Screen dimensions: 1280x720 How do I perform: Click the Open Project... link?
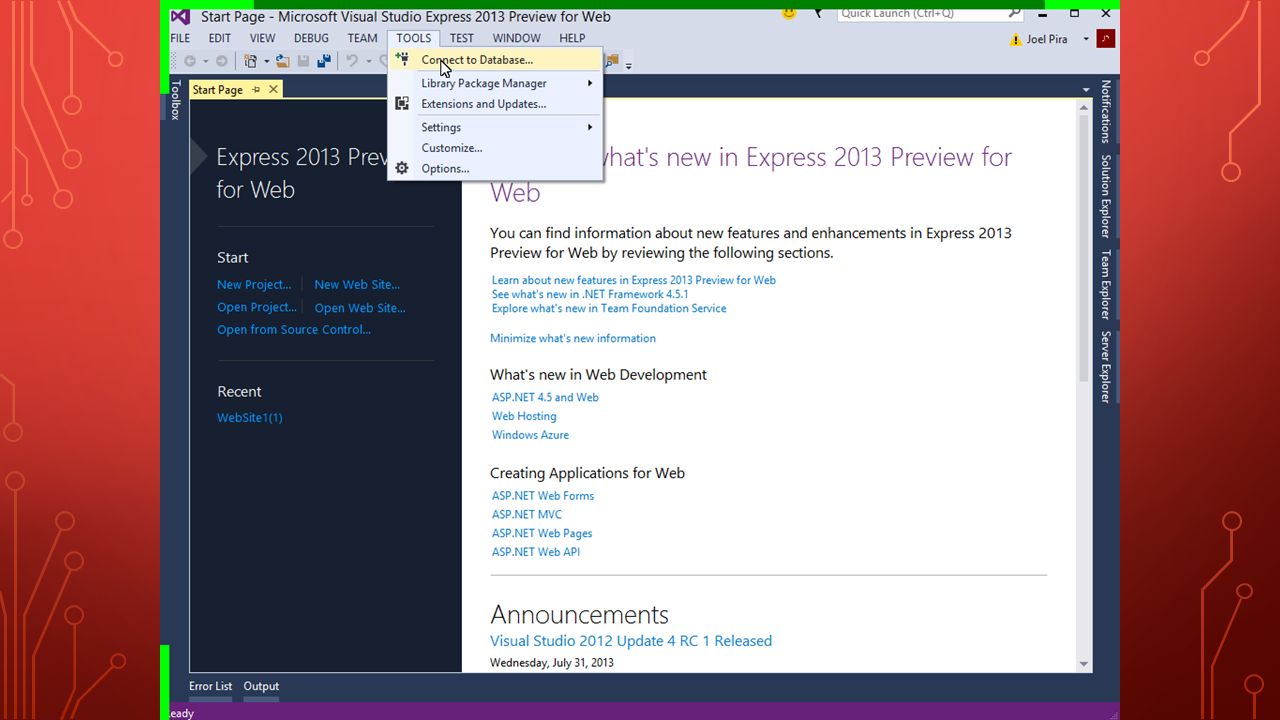257,308
